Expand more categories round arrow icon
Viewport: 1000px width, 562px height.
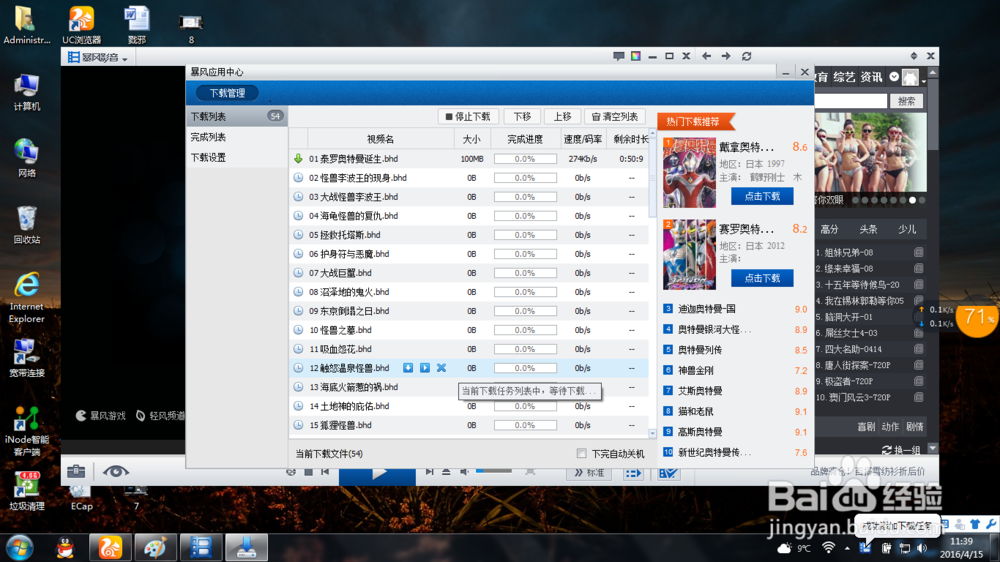894,77
